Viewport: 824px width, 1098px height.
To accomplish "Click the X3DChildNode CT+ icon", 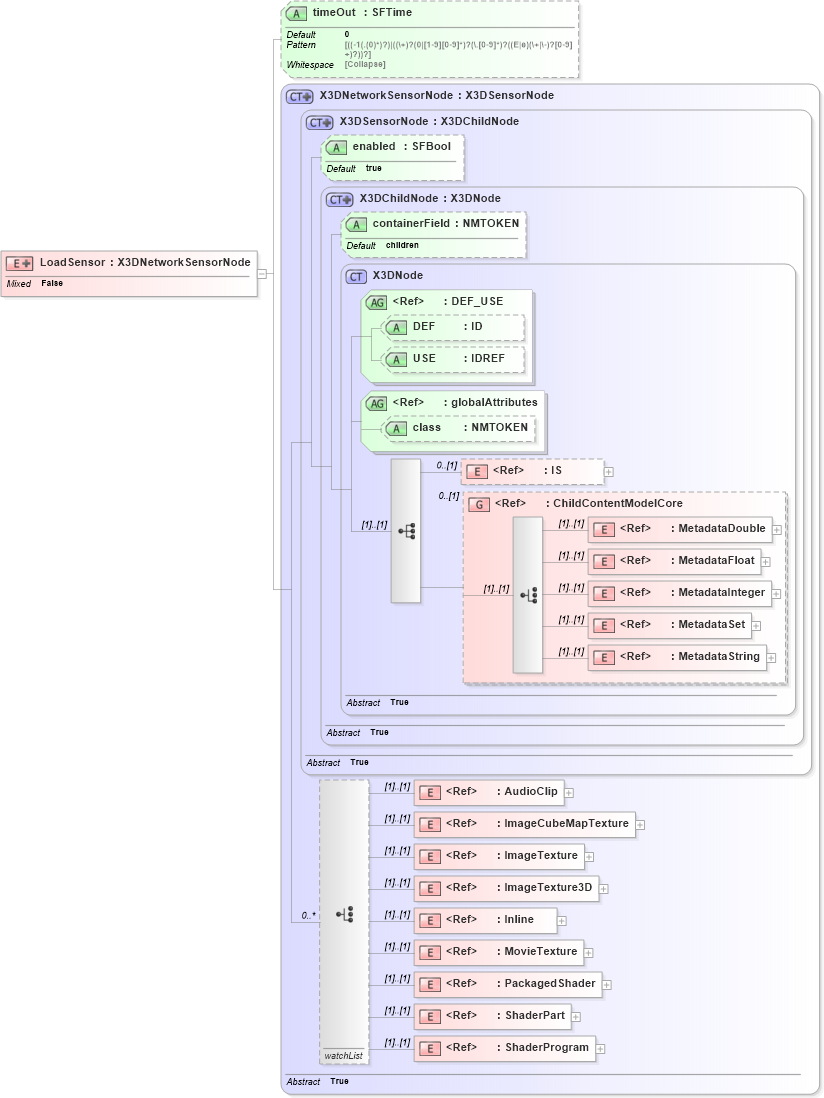I will click(x=340, y=200).
